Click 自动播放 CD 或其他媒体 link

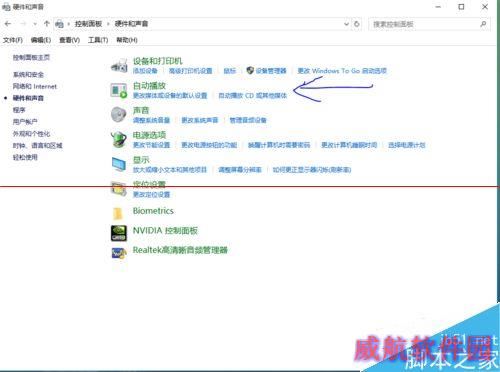(x=252, y=95)
